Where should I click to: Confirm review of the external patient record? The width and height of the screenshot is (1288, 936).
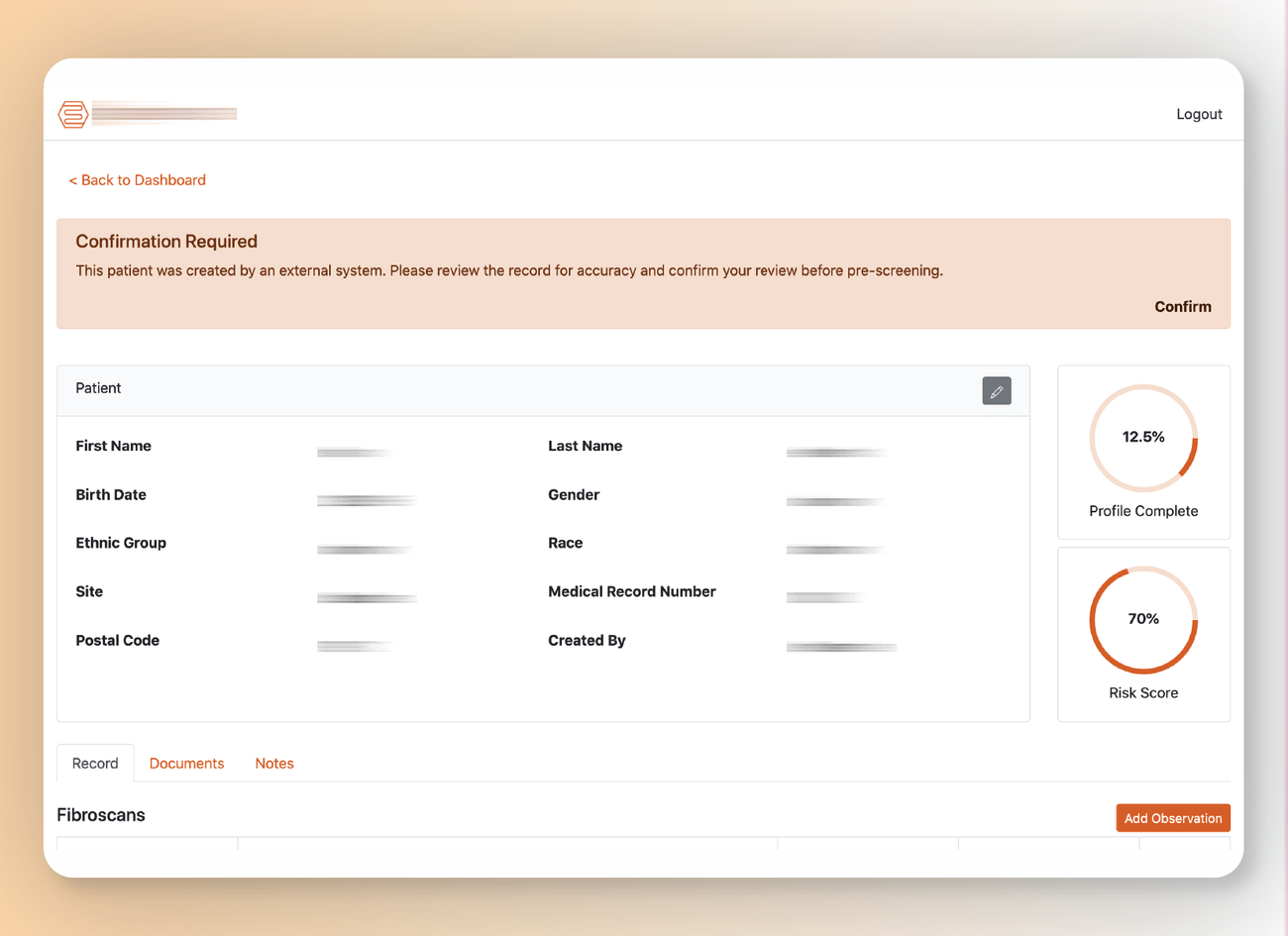(1183, 306)
